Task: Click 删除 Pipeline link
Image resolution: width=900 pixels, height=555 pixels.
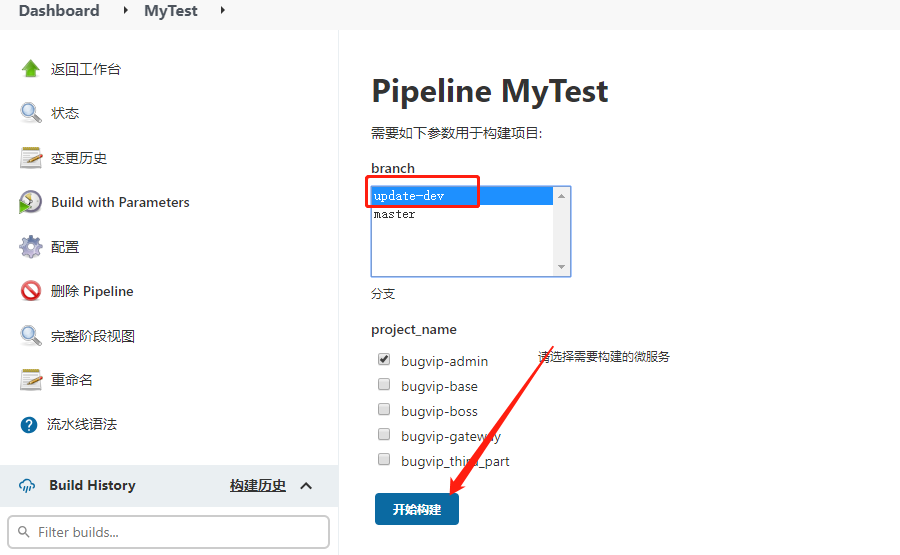Action: 92,291
